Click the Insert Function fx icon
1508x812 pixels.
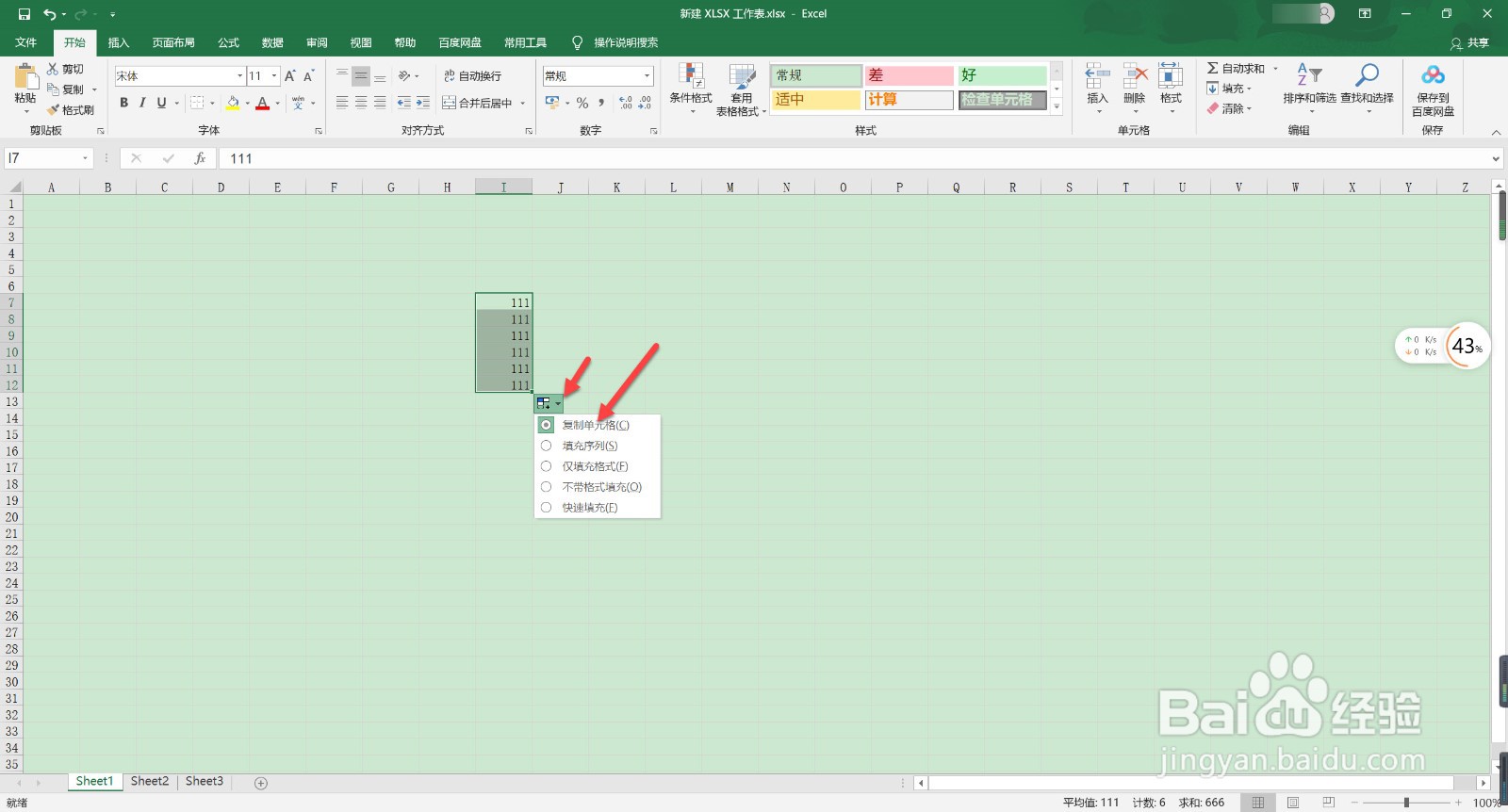coord(200,158)
